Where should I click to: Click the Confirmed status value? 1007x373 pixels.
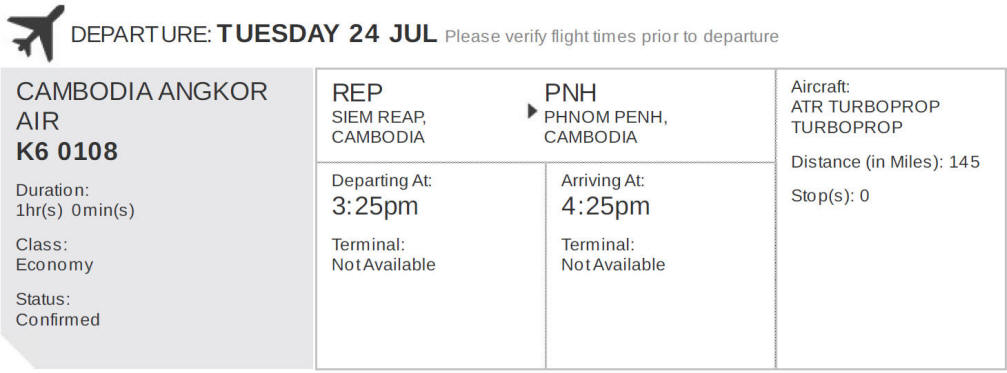click(x=58, y=320)
